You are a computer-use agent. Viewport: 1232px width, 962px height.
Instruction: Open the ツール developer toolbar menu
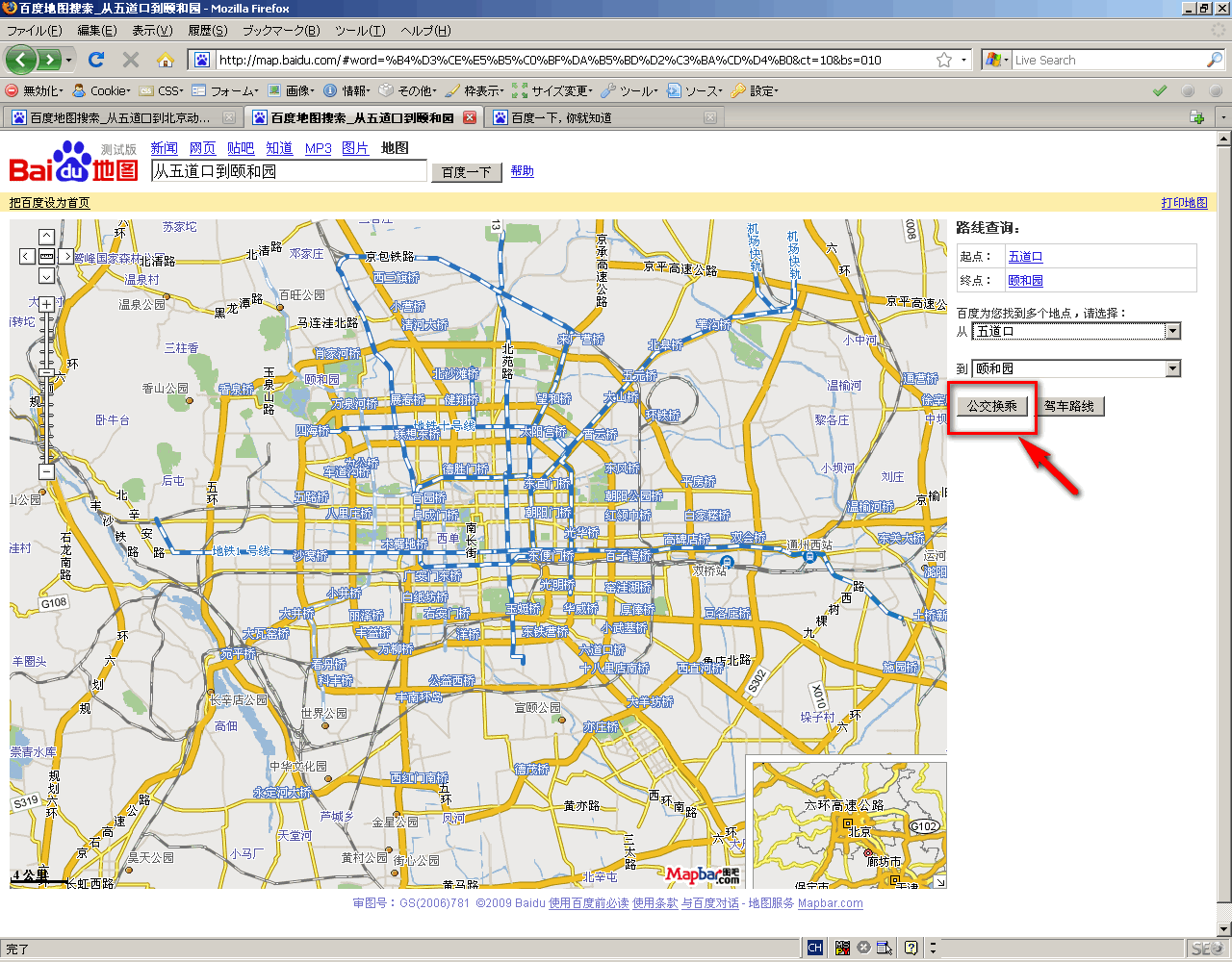coord(629,90)
